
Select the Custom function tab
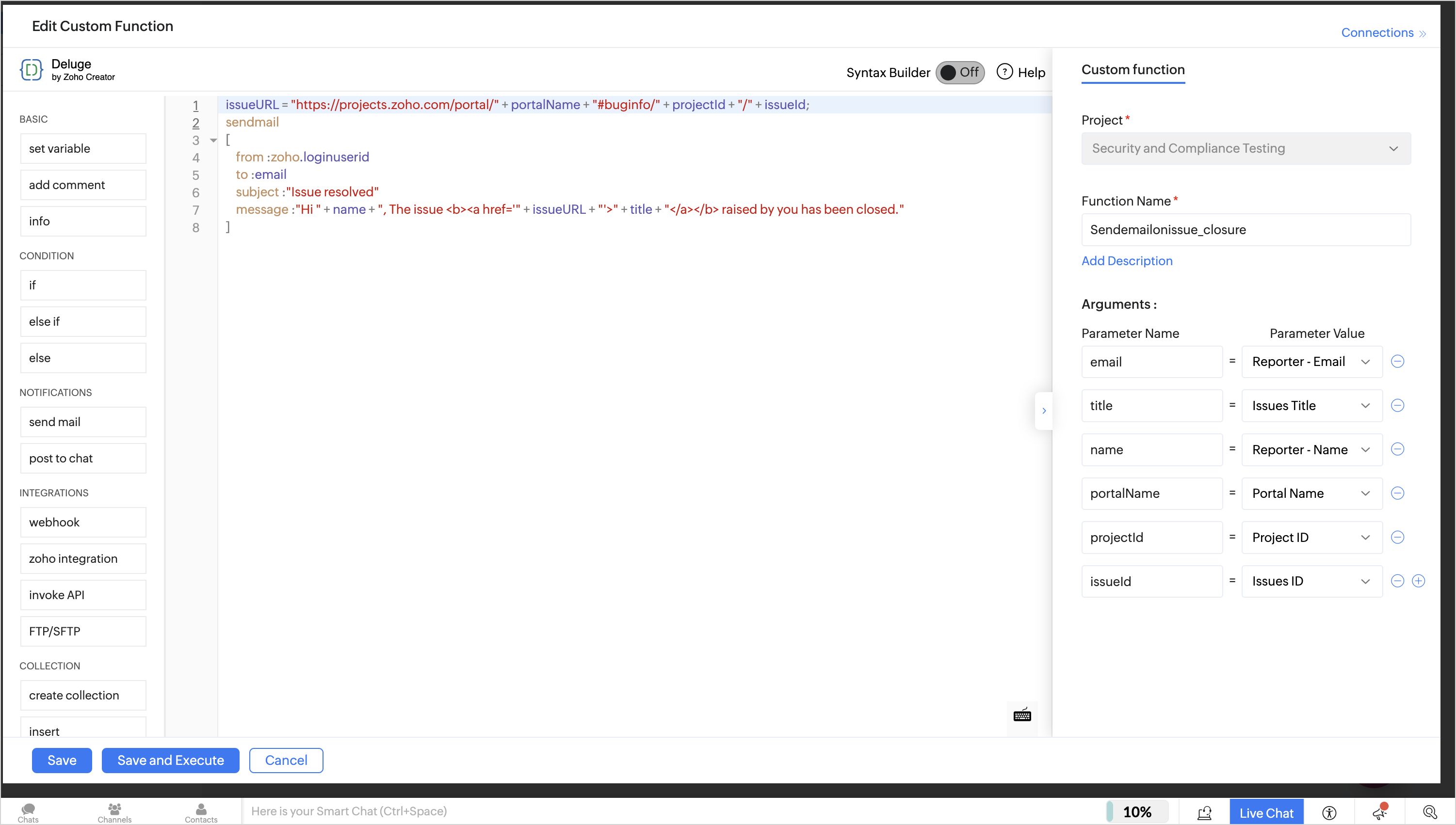coord(1132,70)
